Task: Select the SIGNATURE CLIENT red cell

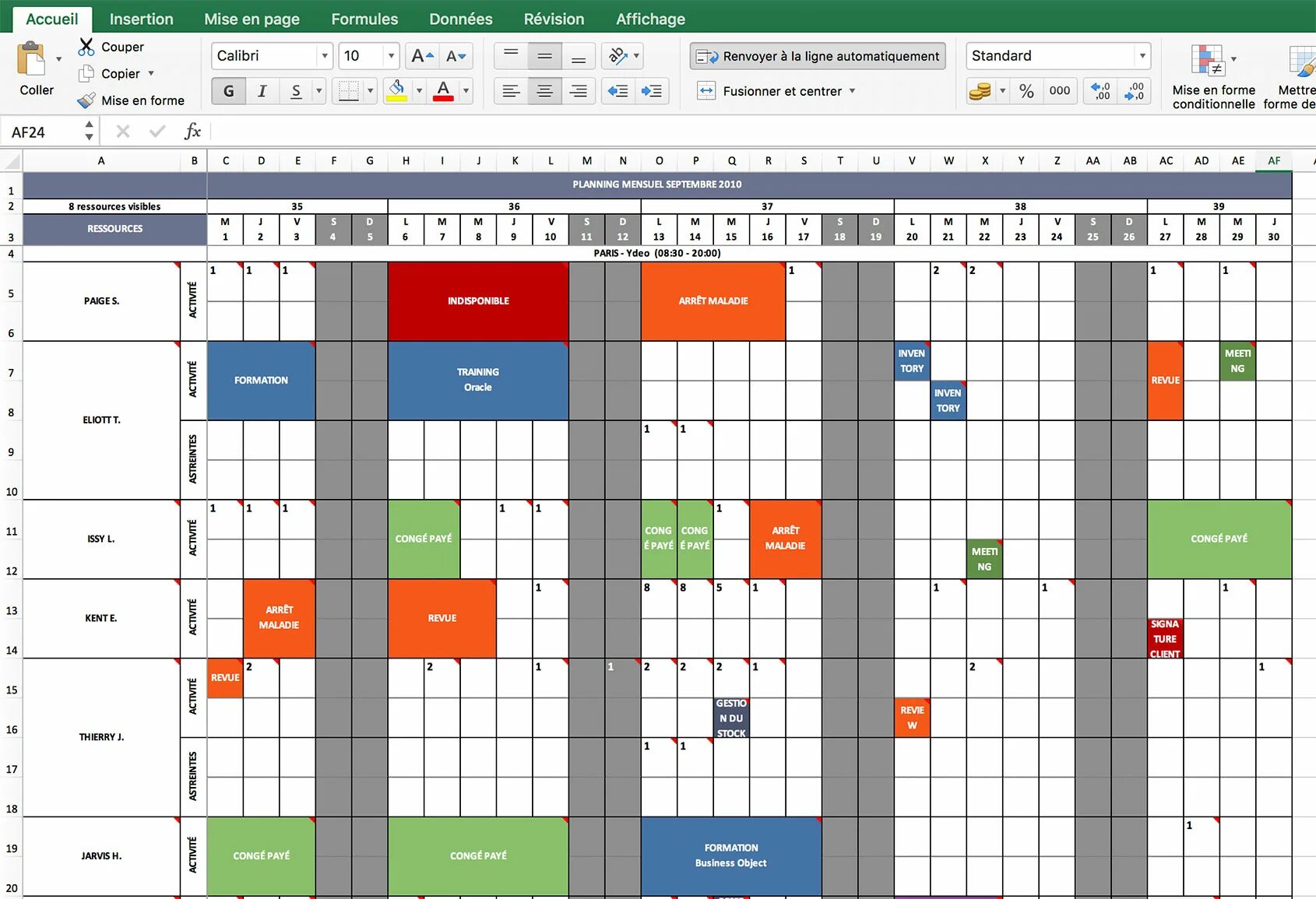Action: tap(1165, 638)
